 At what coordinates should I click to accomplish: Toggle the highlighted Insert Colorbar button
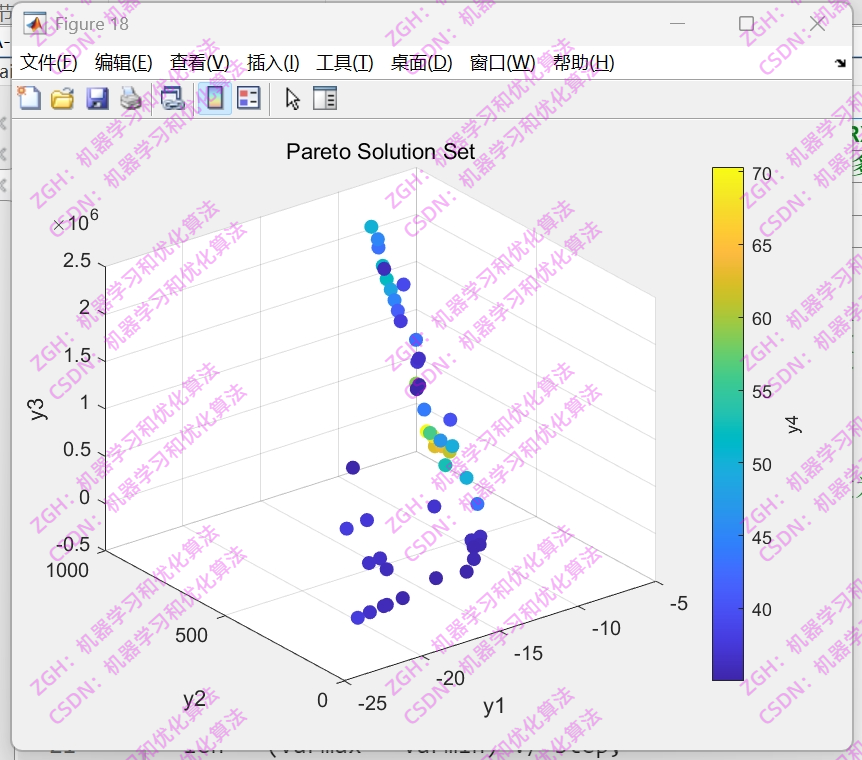213,97
